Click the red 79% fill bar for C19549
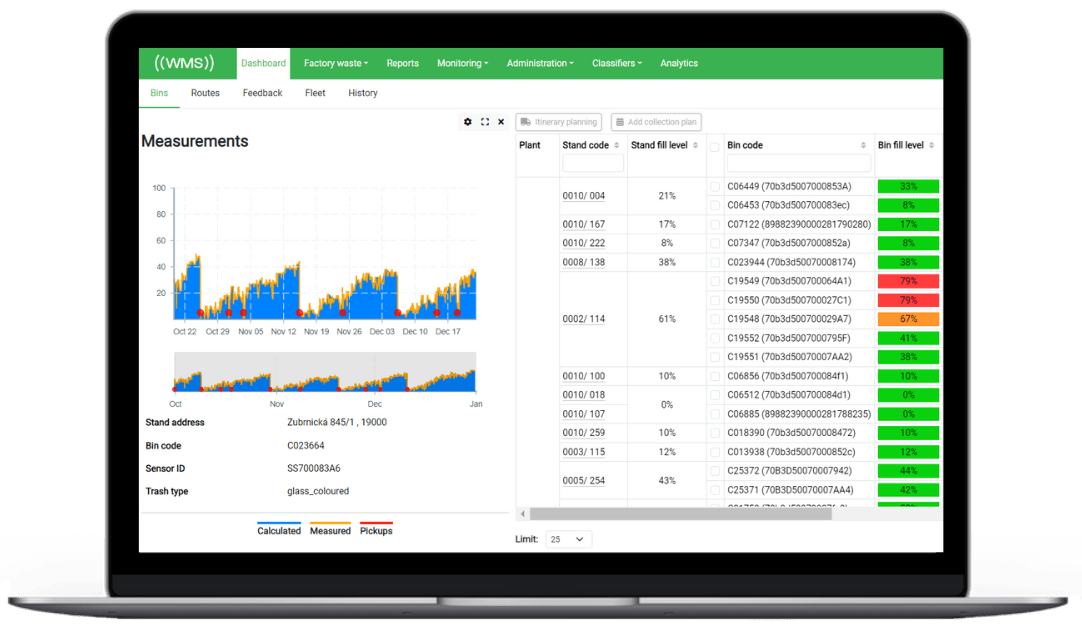Image resolution: width=1082 pixels, height=632 pixels. click(908, 282)
